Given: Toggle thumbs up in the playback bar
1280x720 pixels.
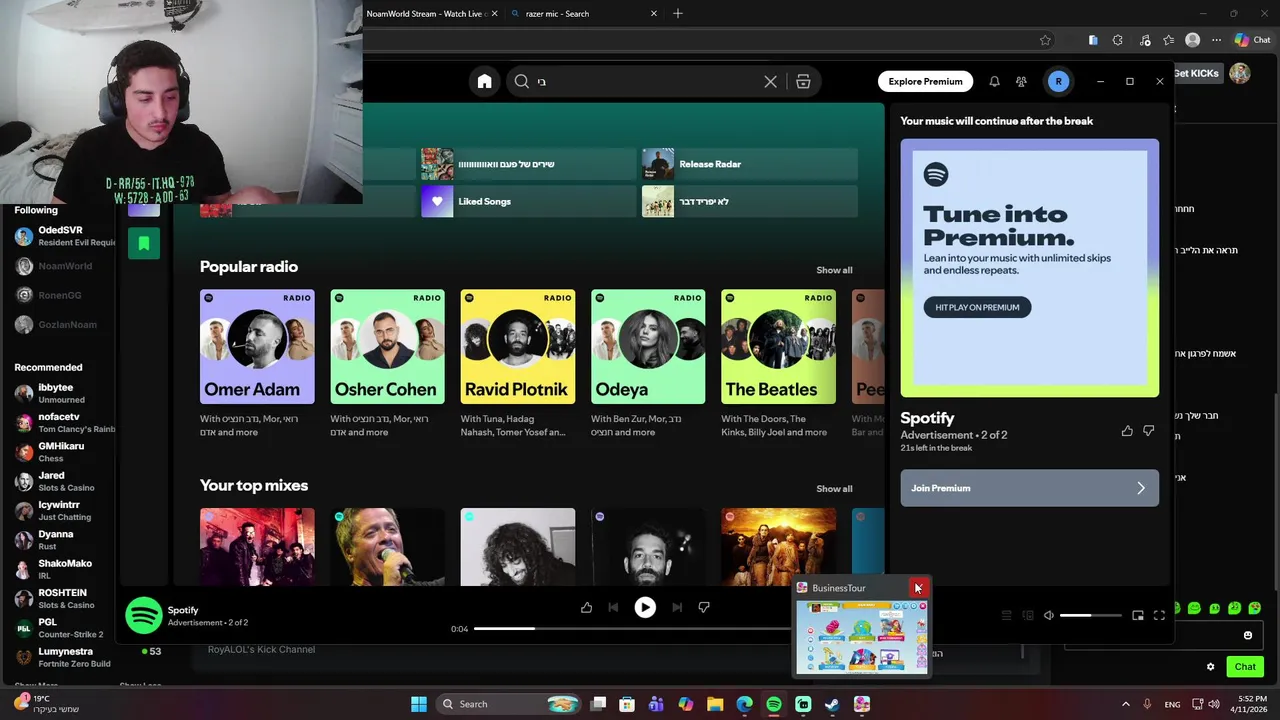Looking at the screenshot, I should (x=586, y=607).
